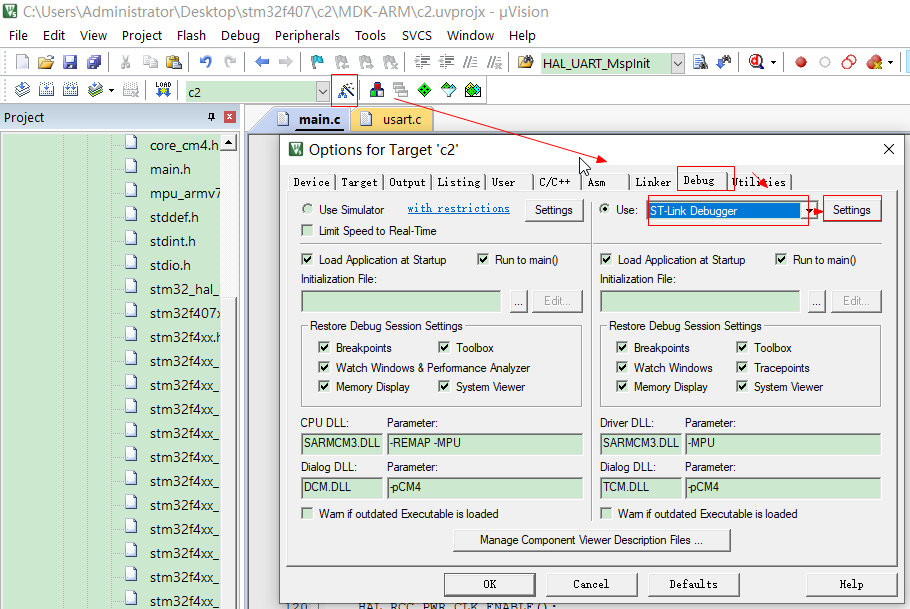This screenshot has width=910, height=609.
Task: Undo the last edit
Action: pyautogui.click(x=205, y=62)
